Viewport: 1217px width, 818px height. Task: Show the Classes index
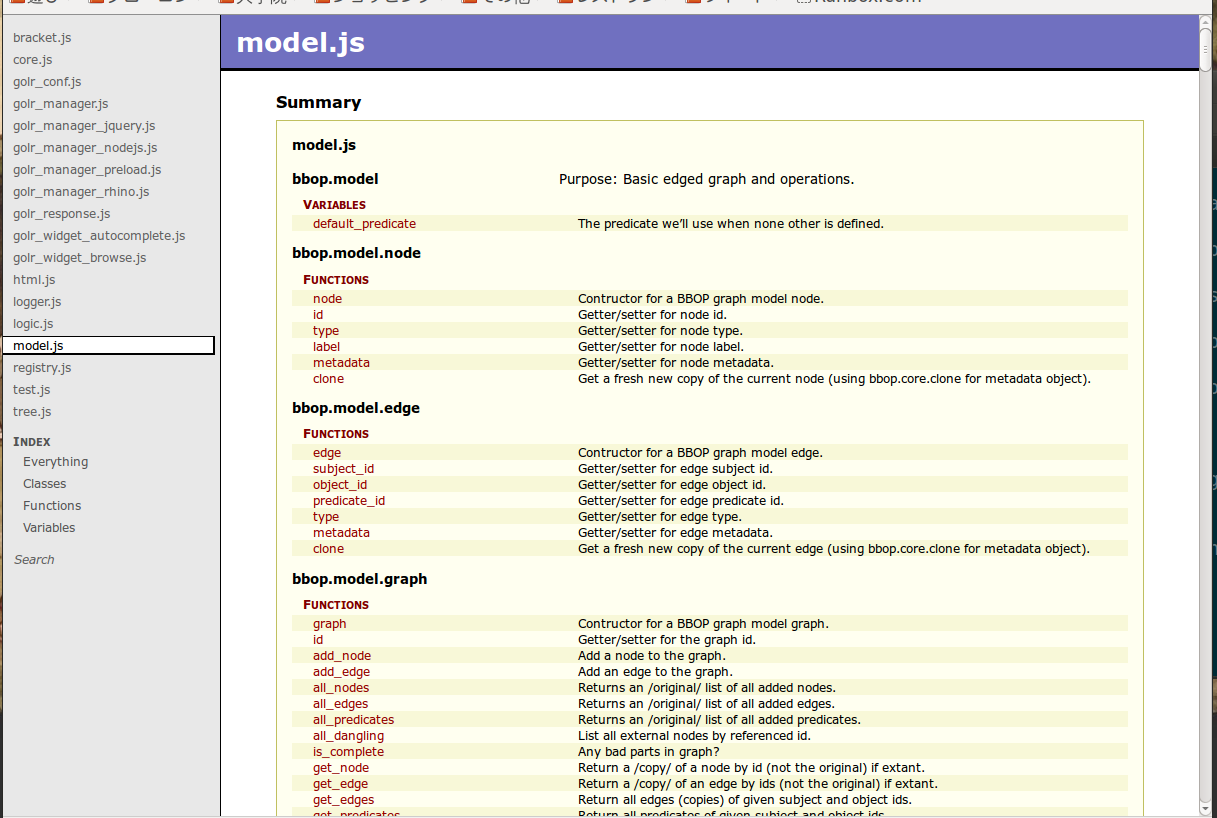(45, 484)
